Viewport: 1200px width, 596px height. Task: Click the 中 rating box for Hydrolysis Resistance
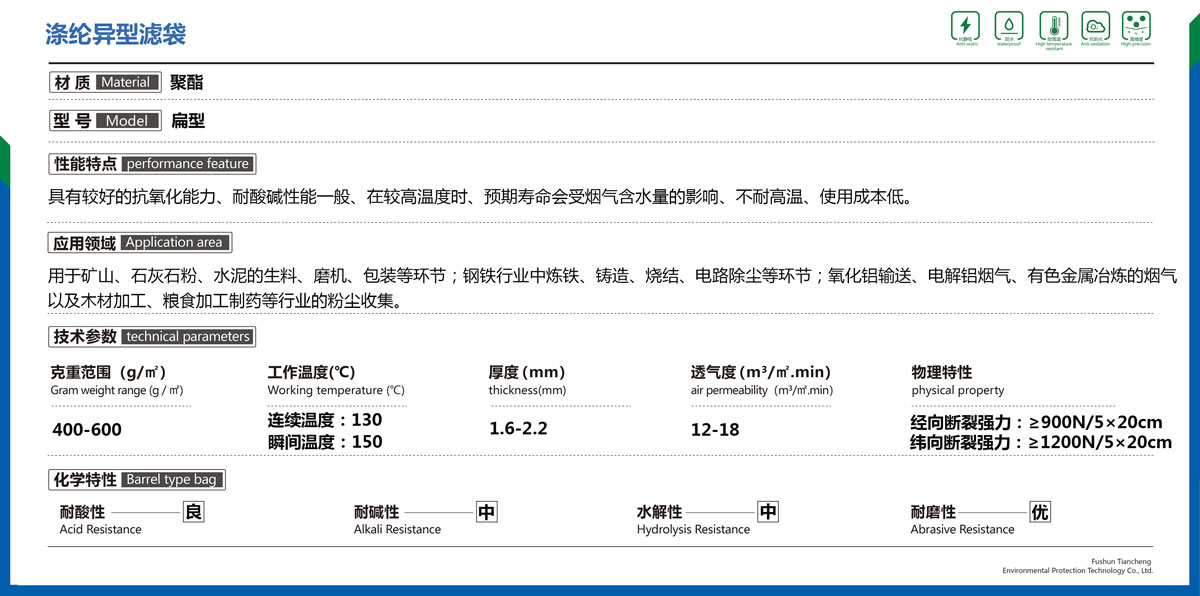point(767,513)
